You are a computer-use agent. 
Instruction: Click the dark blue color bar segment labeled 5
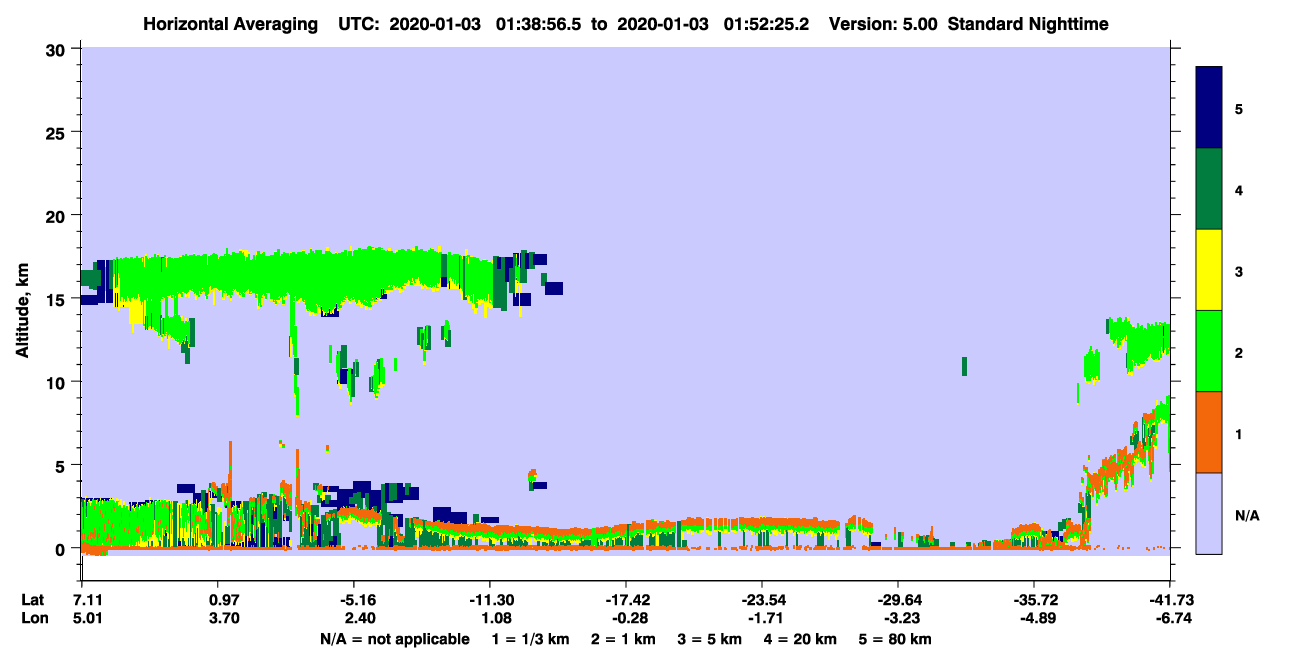click(1209, 108)
